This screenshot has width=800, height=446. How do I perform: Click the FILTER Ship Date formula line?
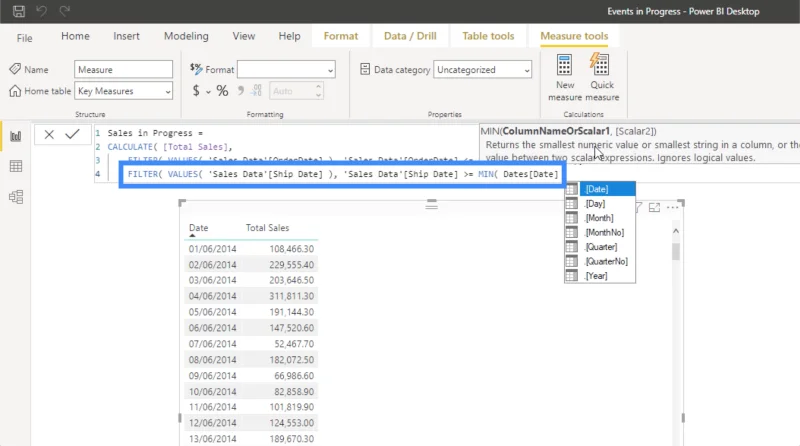pos(343,174)
